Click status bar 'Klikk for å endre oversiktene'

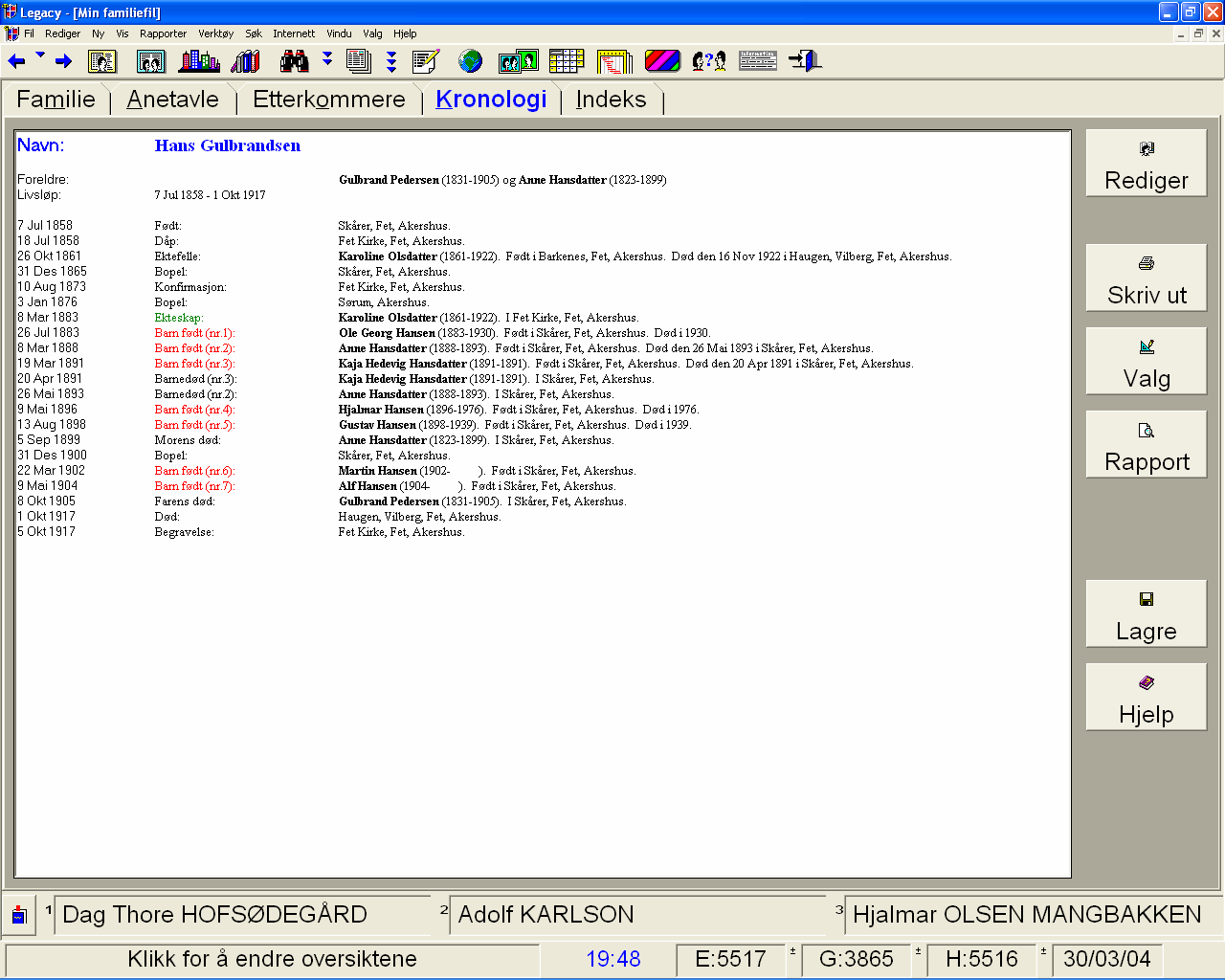coord(273,959)
